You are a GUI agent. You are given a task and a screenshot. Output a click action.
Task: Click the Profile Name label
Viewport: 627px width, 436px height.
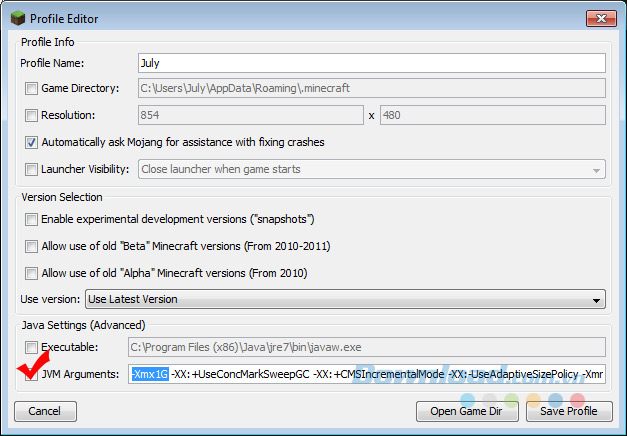click(x=52, y=63)
